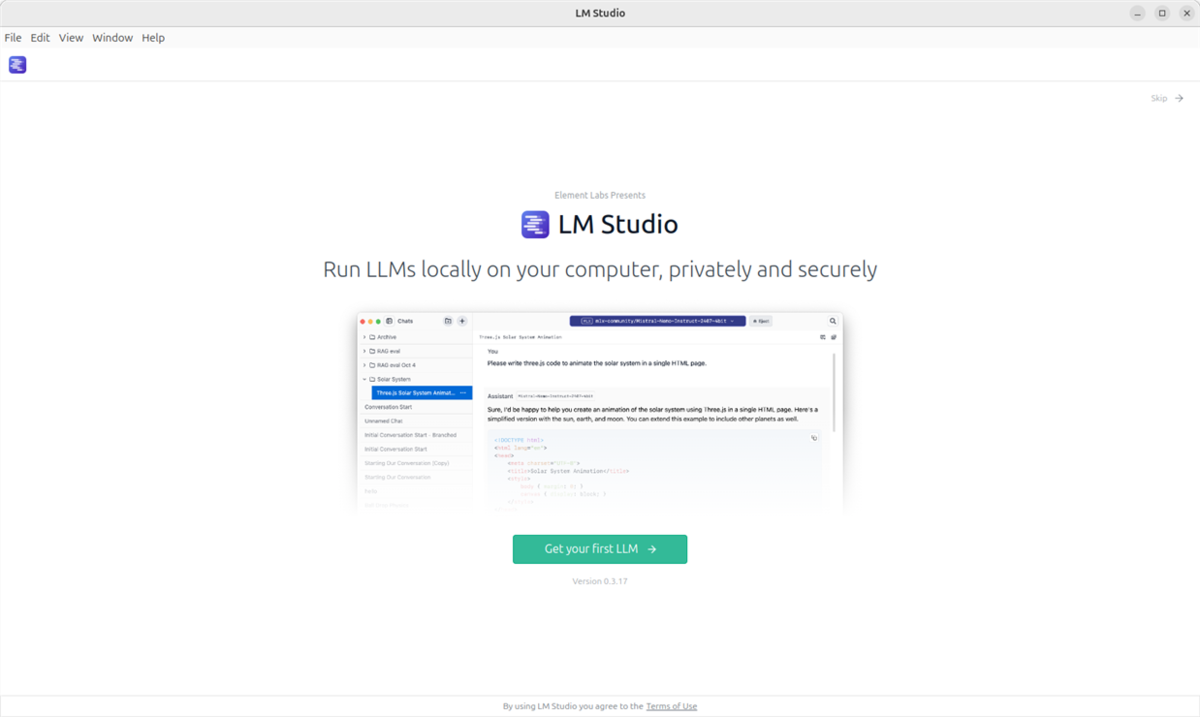Open the Window menu
Image resolution: width=1200 pixels, height=717 pixels.
[113, 38]
